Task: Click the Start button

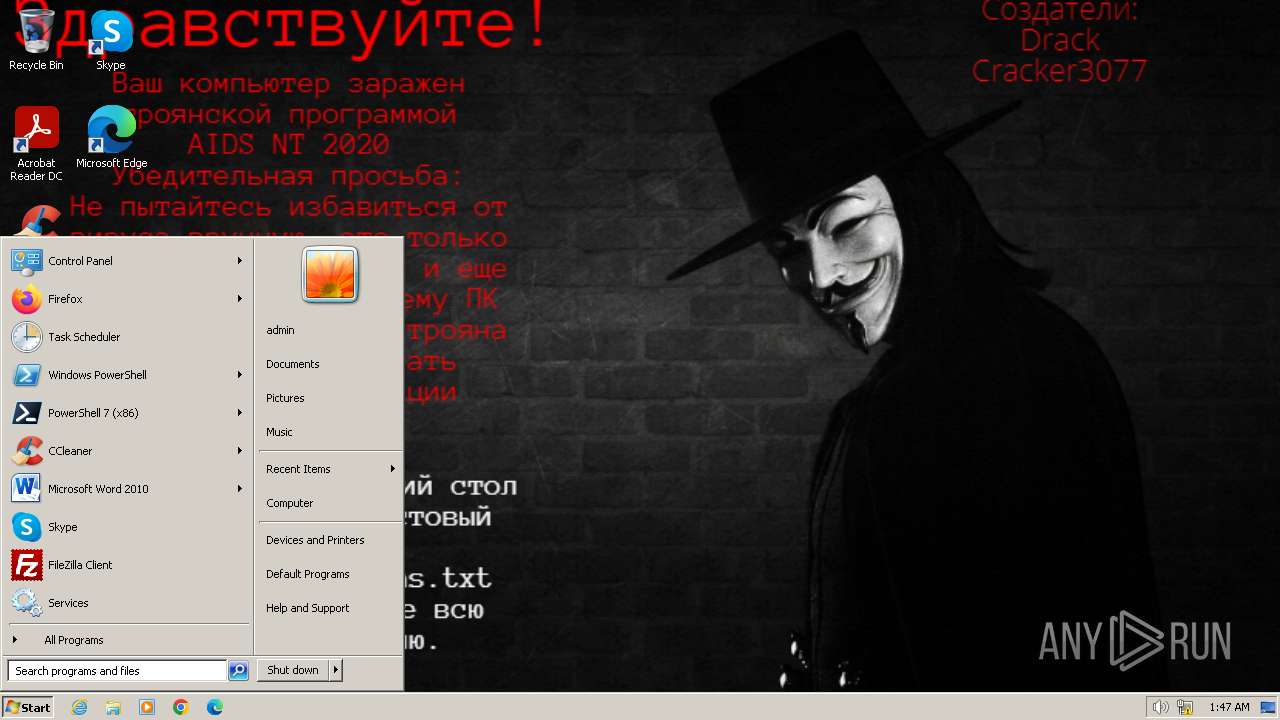Action: (28, 707)
